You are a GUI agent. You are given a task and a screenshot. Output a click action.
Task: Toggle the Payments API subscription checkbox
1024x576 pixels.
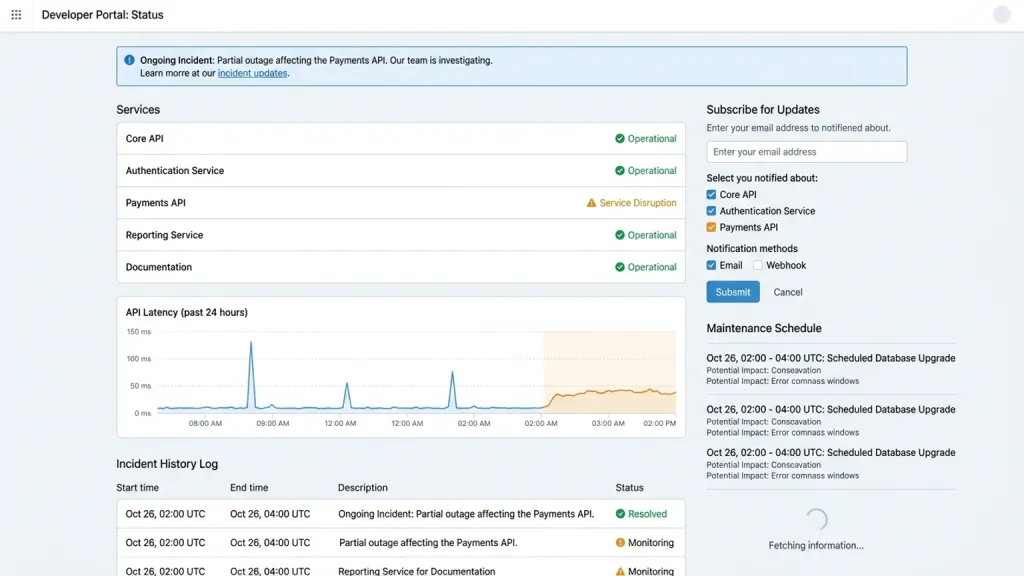tap(711, 227)
